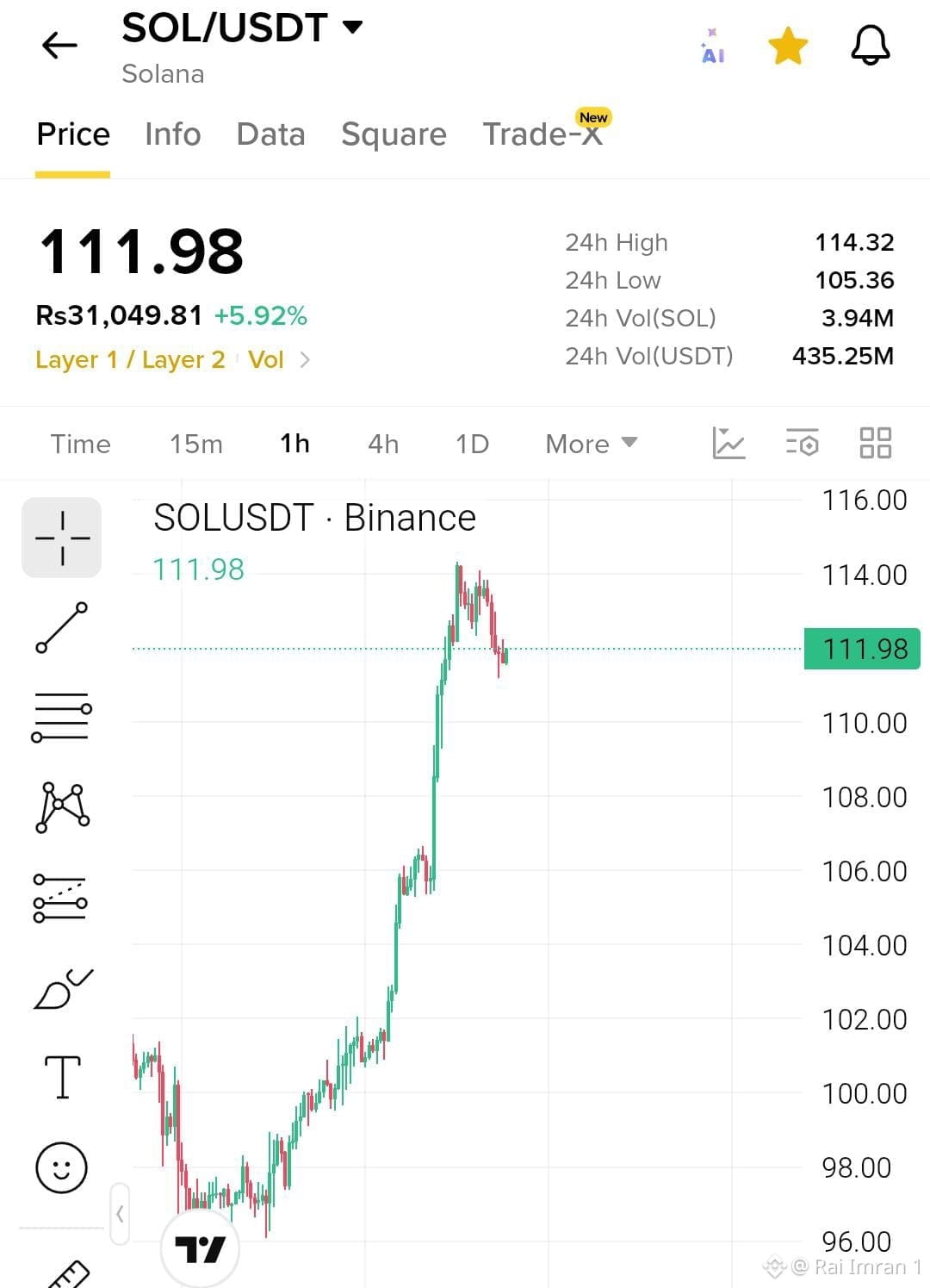
Task: Go back using the left arrow
Action: (59, 45)
